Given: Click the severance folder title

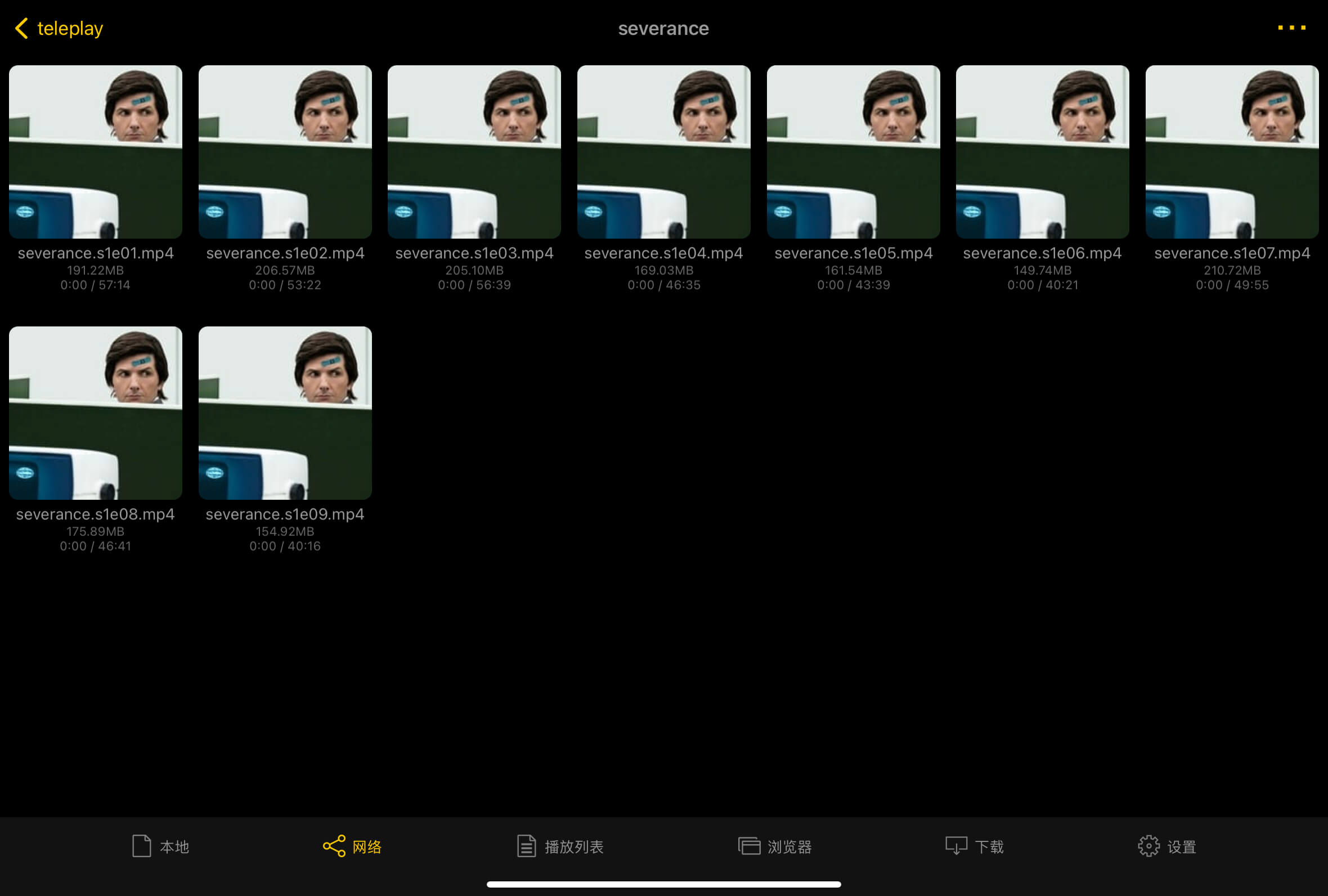Looking at the screenshot, I should [663, 28].
